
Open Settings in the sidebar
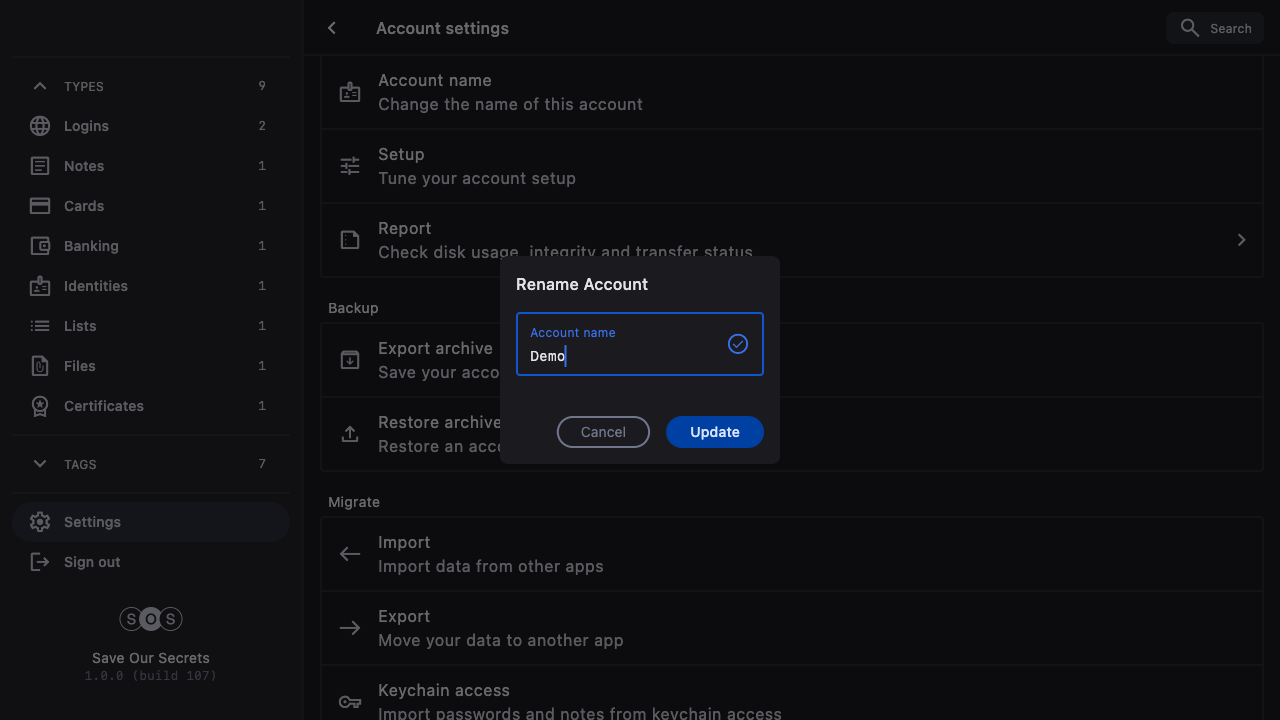click(x=92, y=522)
